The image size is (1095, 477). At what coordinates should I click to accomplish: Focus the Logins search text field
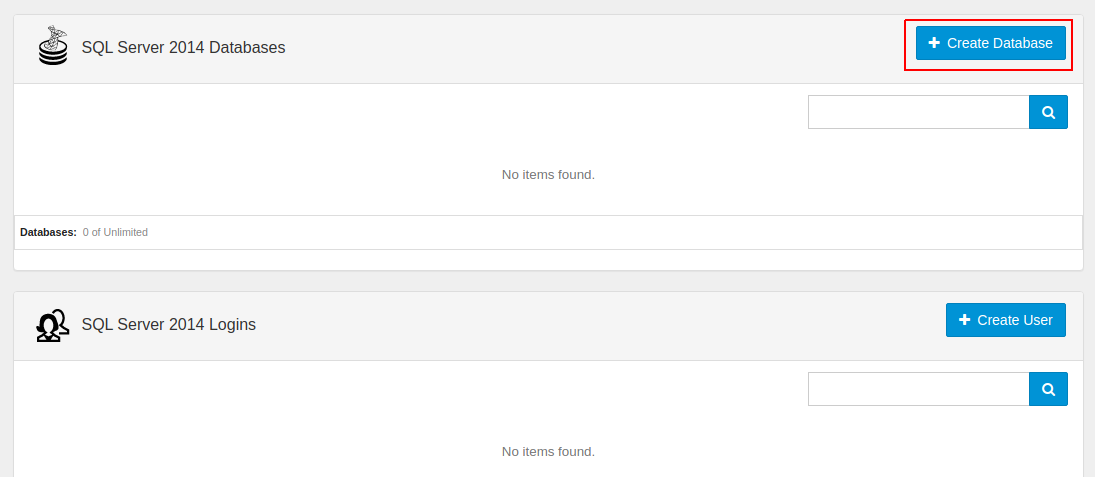918,389
